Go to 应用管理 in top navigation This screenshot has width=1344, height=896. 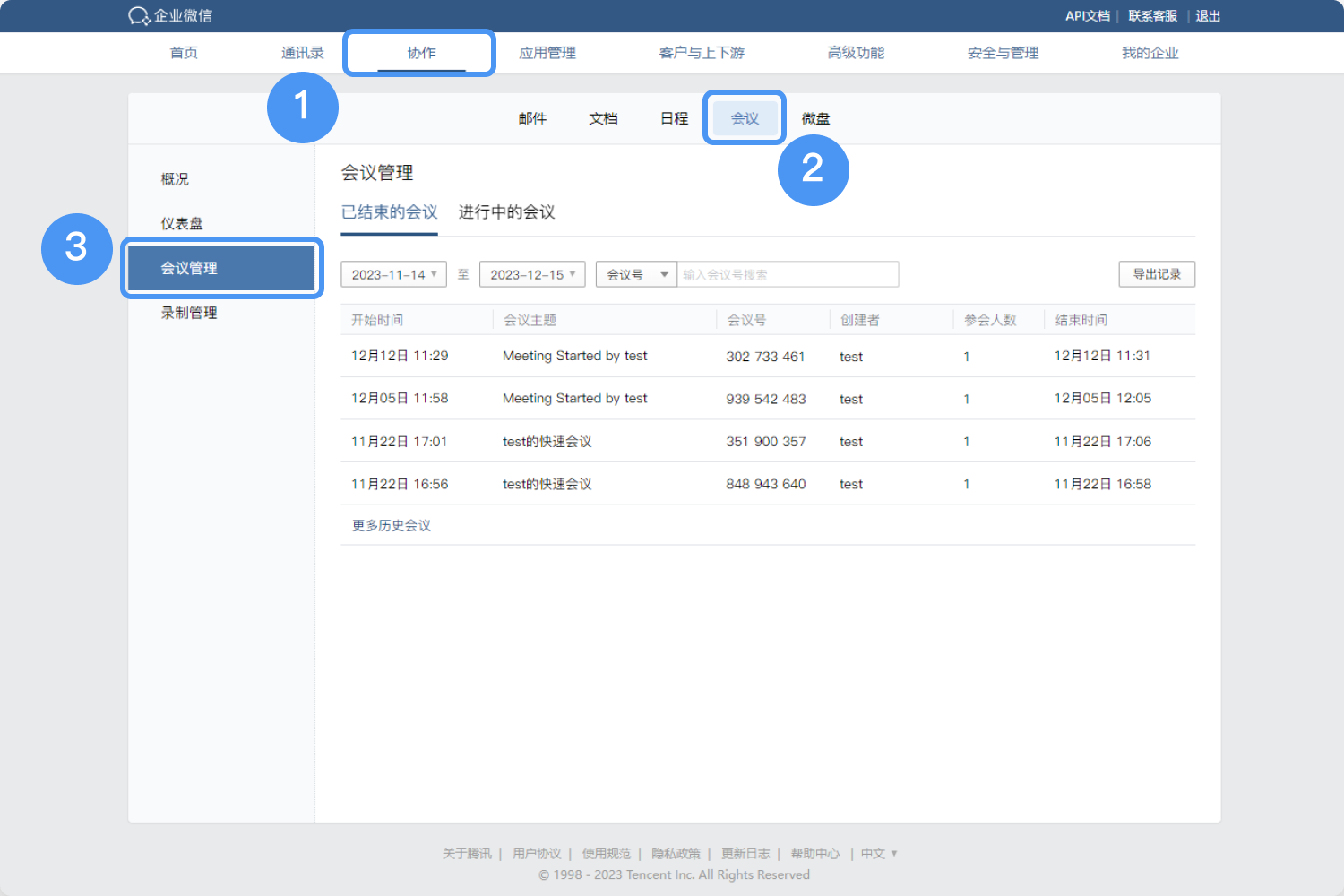[547, 53]
